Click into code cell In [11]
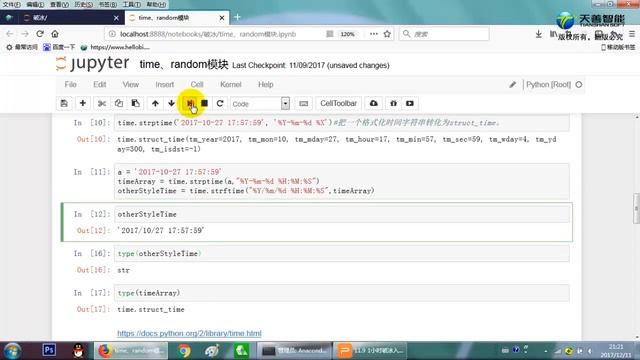The height and width of the screenshot is (360, 640). (x=341, y=181)
